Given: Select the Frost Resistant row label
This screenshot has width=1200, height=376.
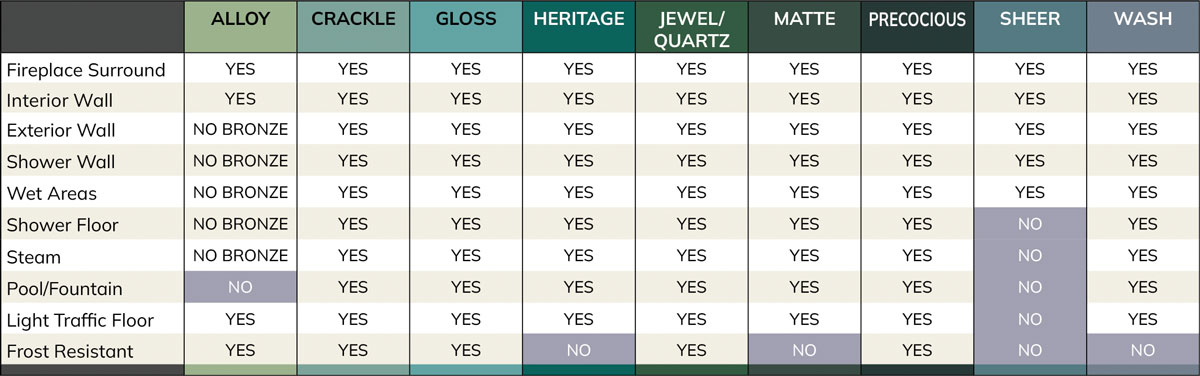Looking at the screenshot, I should (x=70, y=351).
